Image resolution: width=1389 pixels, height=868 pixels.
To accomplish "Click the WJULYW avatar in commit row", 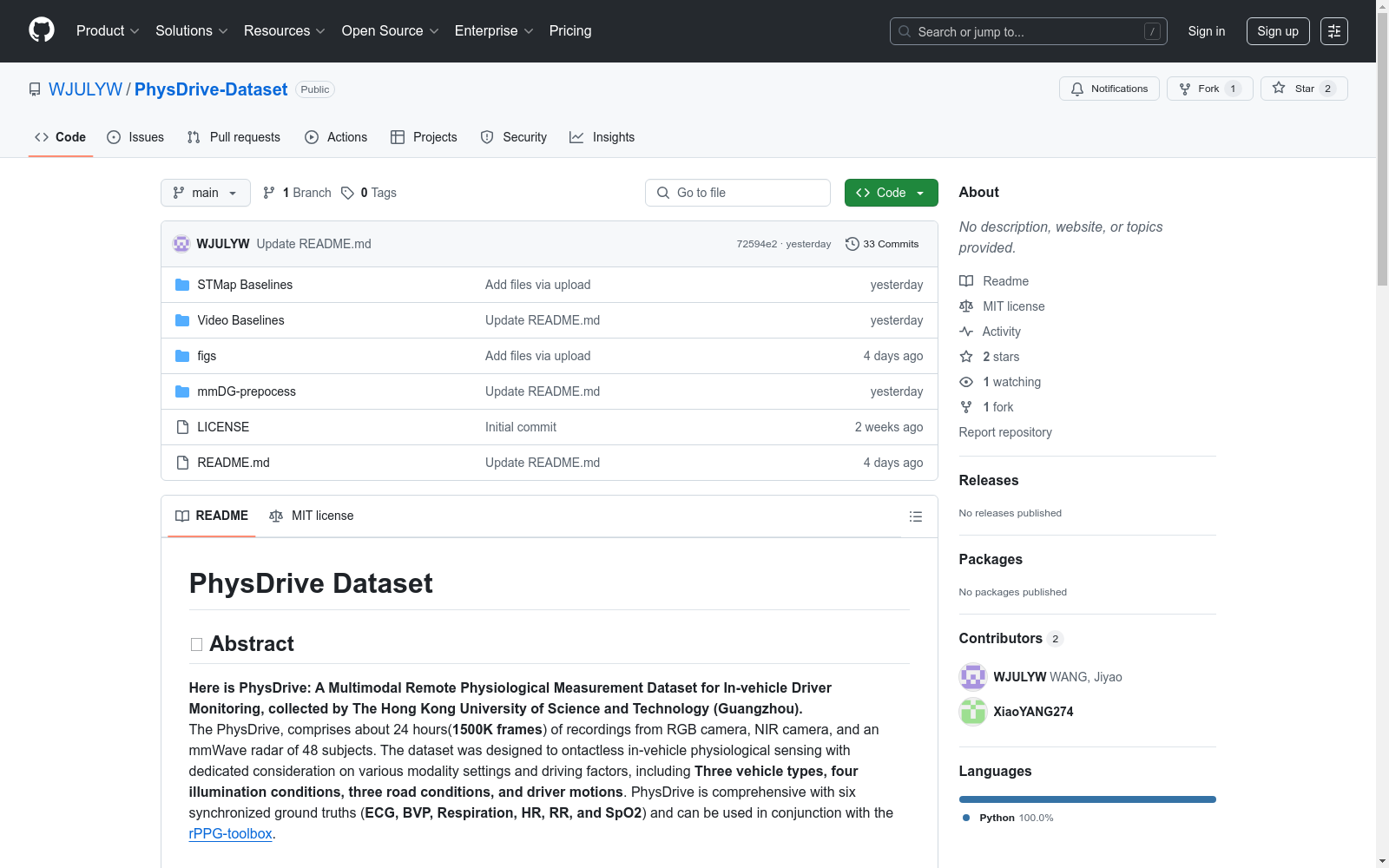I will click(x=181, y=244).
